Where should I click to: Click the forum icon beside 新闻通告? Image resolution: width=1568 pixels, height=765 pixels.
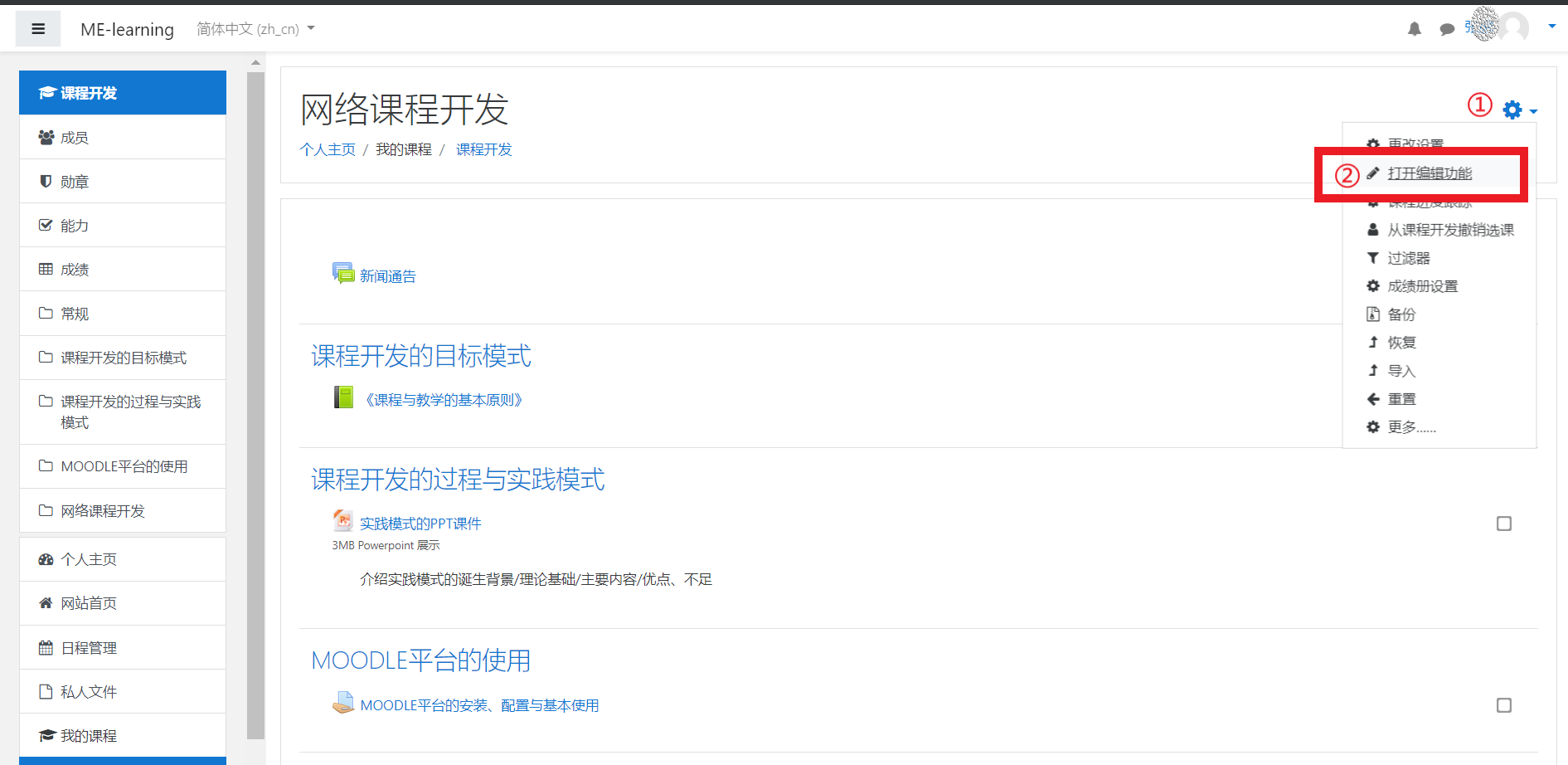[343, 272]
